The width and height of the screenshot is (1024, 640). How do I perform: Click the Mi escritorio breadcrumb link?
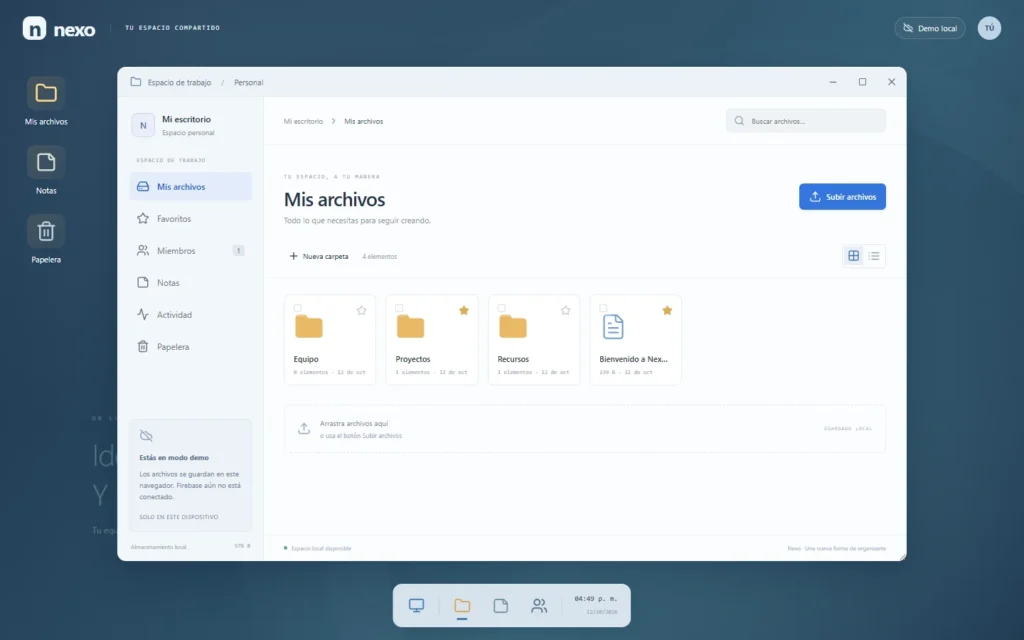pos(303,121)
